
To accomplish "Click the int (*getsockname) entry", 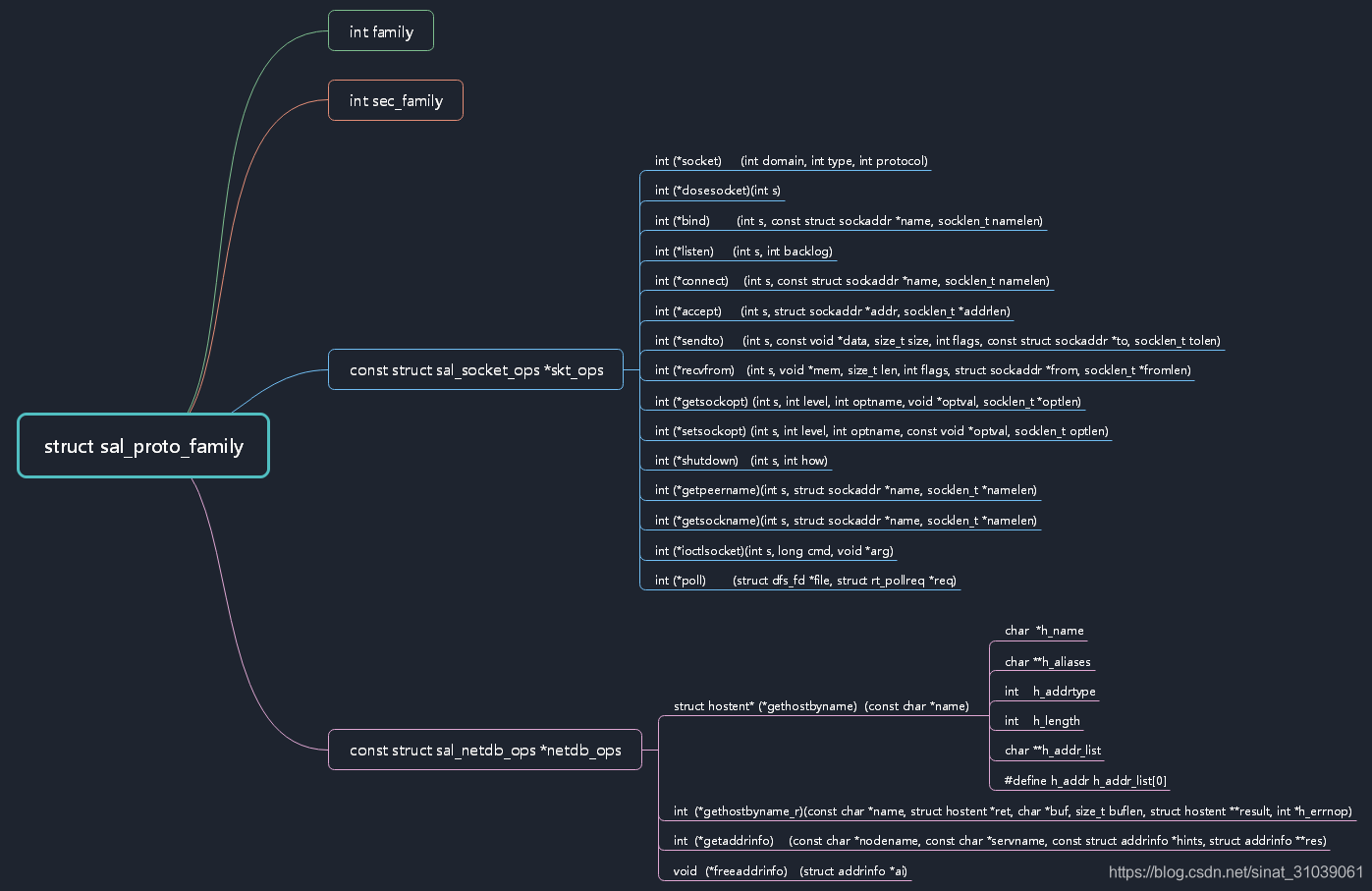I will (846, 521).
